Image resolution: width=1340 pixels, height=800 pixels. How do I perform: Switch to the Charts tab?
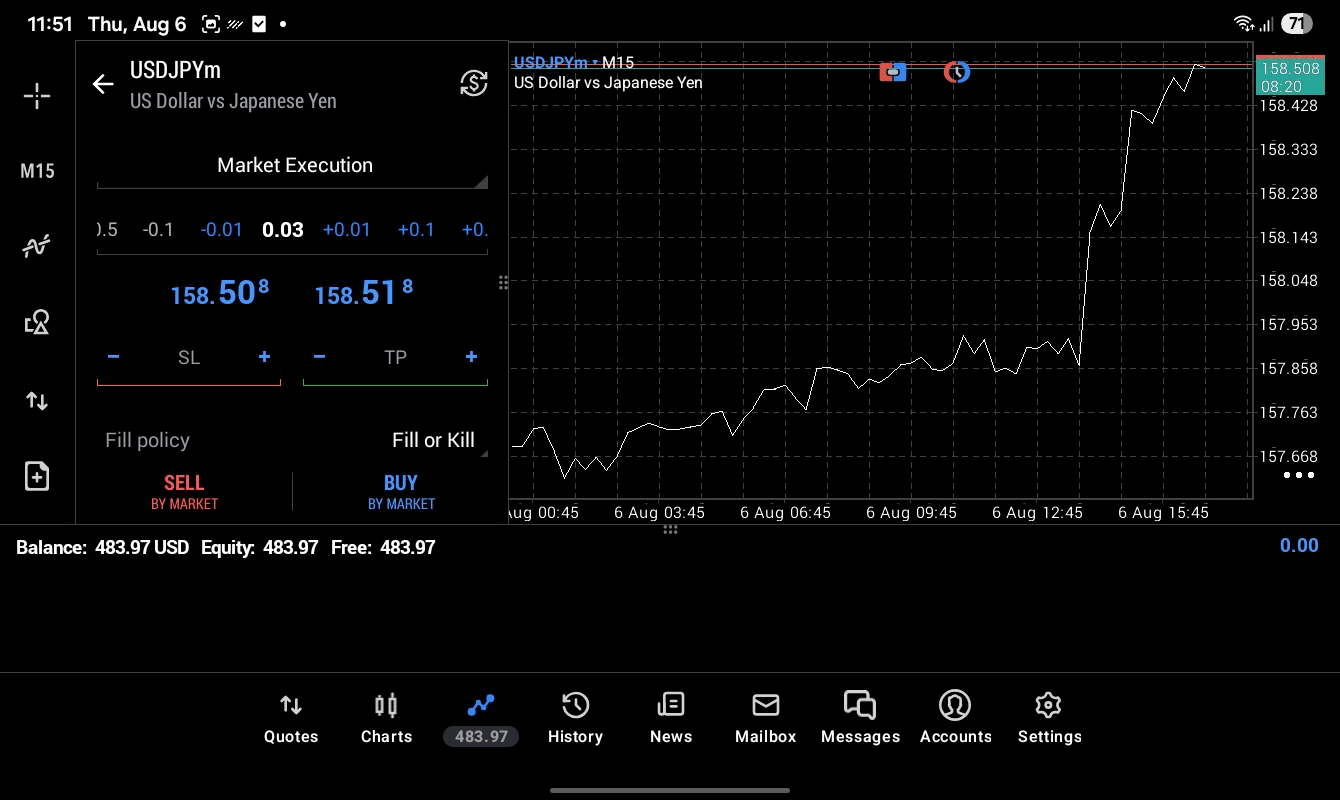(386, 719)
